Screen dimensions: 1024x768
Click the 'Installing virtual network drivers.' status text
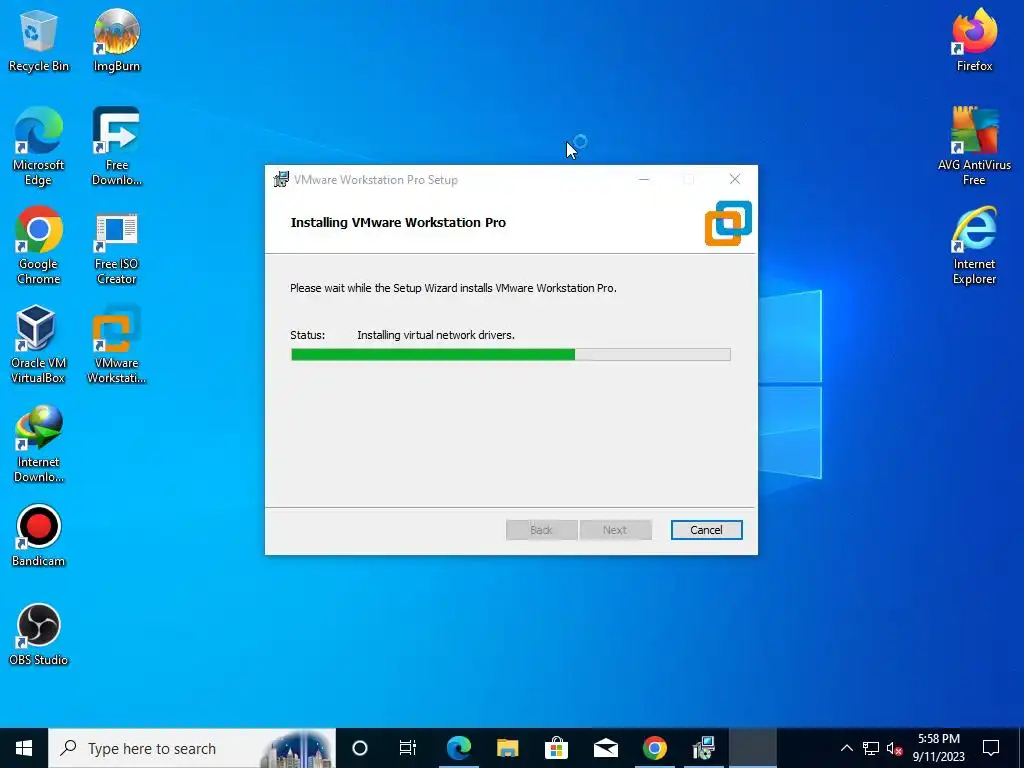(x=436, y=335)
